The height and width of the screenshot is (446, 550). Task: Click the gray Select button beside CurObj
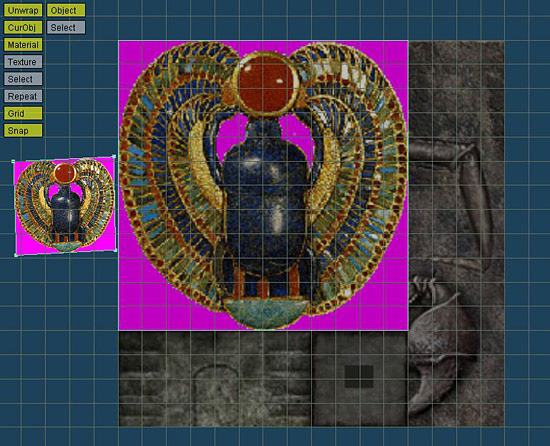66,27
